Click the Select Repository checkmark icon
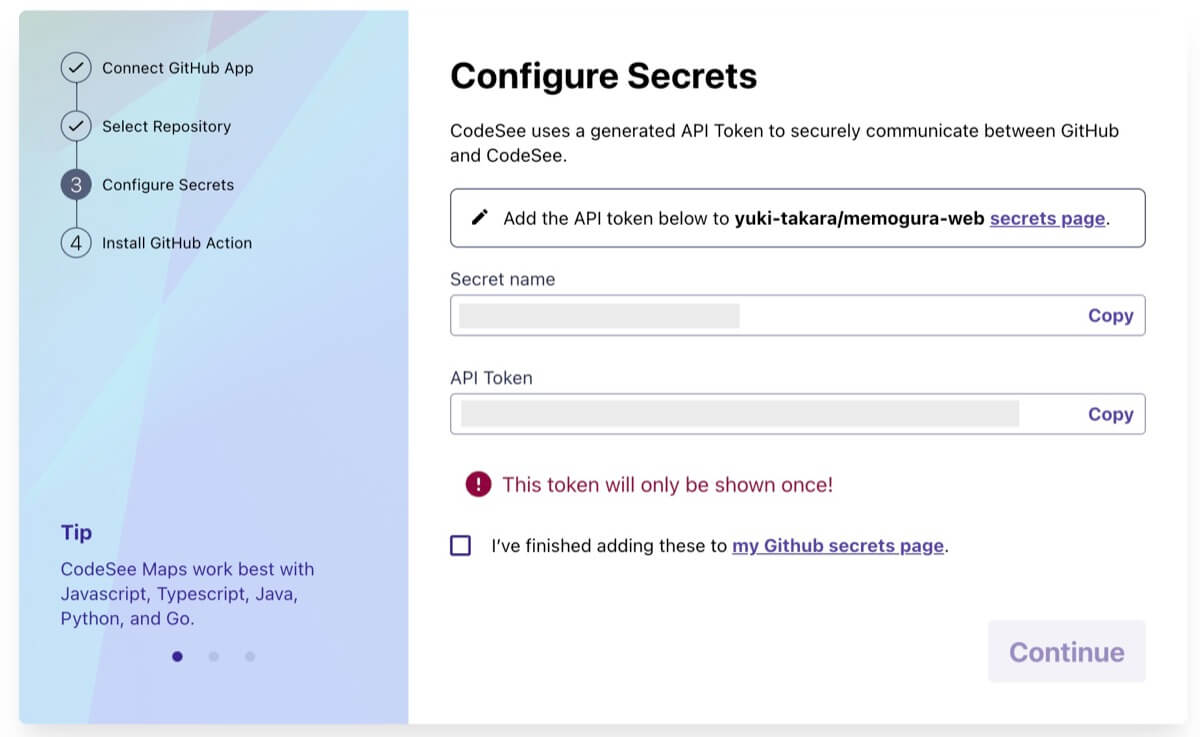Screen dimensions: 1200x737 point(76,127)
